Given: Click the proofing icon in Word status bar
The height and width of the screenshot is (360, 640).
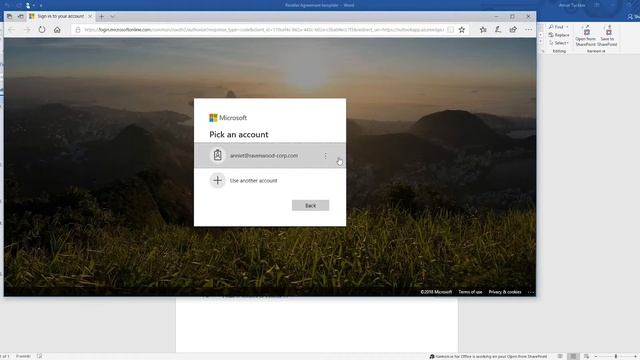Looking at the screenshot, I should tap(40, 356).
